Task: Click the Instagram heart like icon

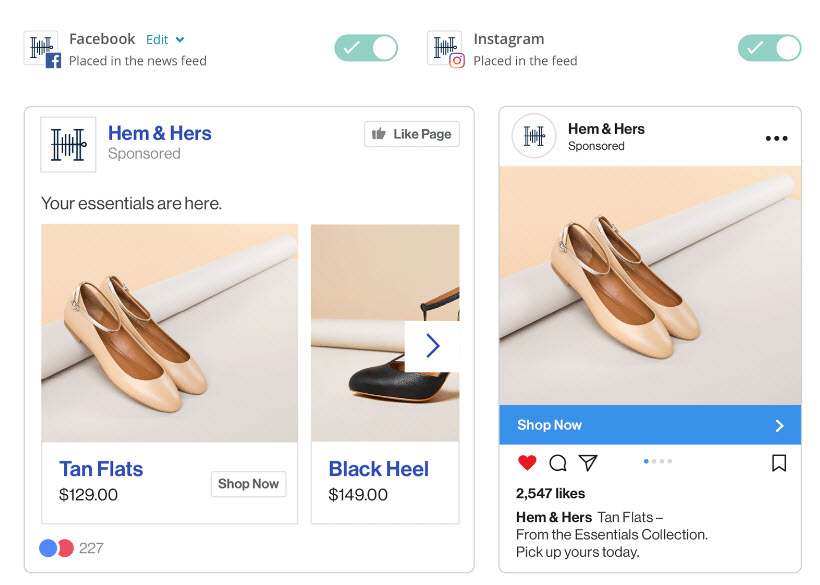Action: click(x=527, y=463)
